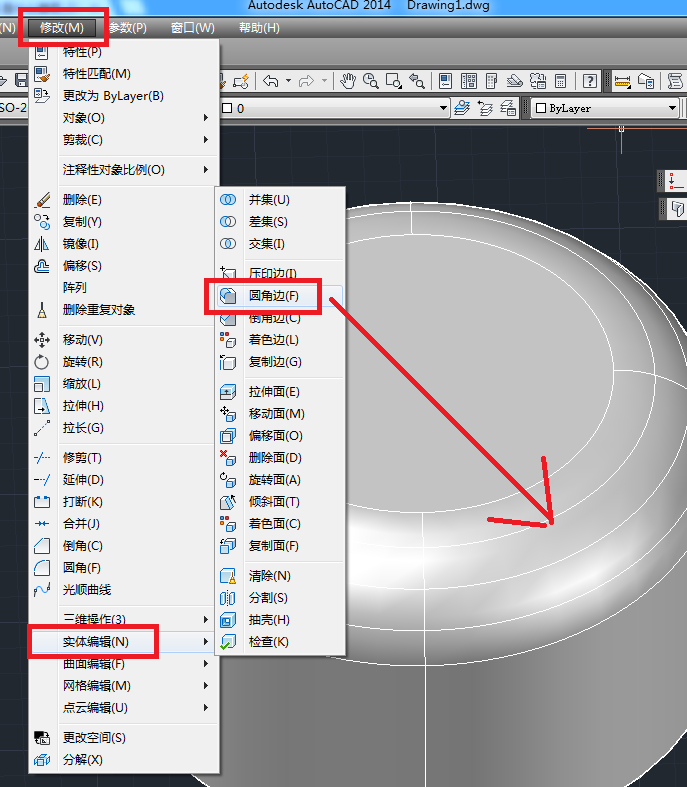Viewport: 687px width, 787px height.
Task: Click the Layer Previous icon
Action: pos(485,108)
